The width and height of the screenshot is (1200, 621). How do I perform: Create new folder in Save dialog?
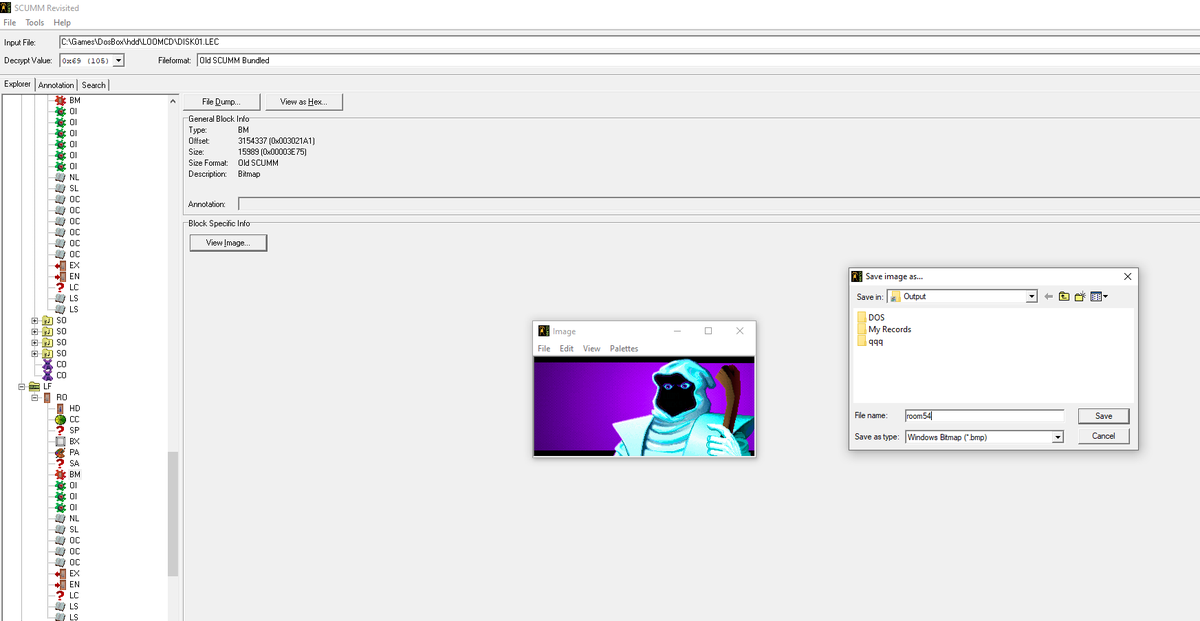pyautogui.click(x=1080, y=296)
